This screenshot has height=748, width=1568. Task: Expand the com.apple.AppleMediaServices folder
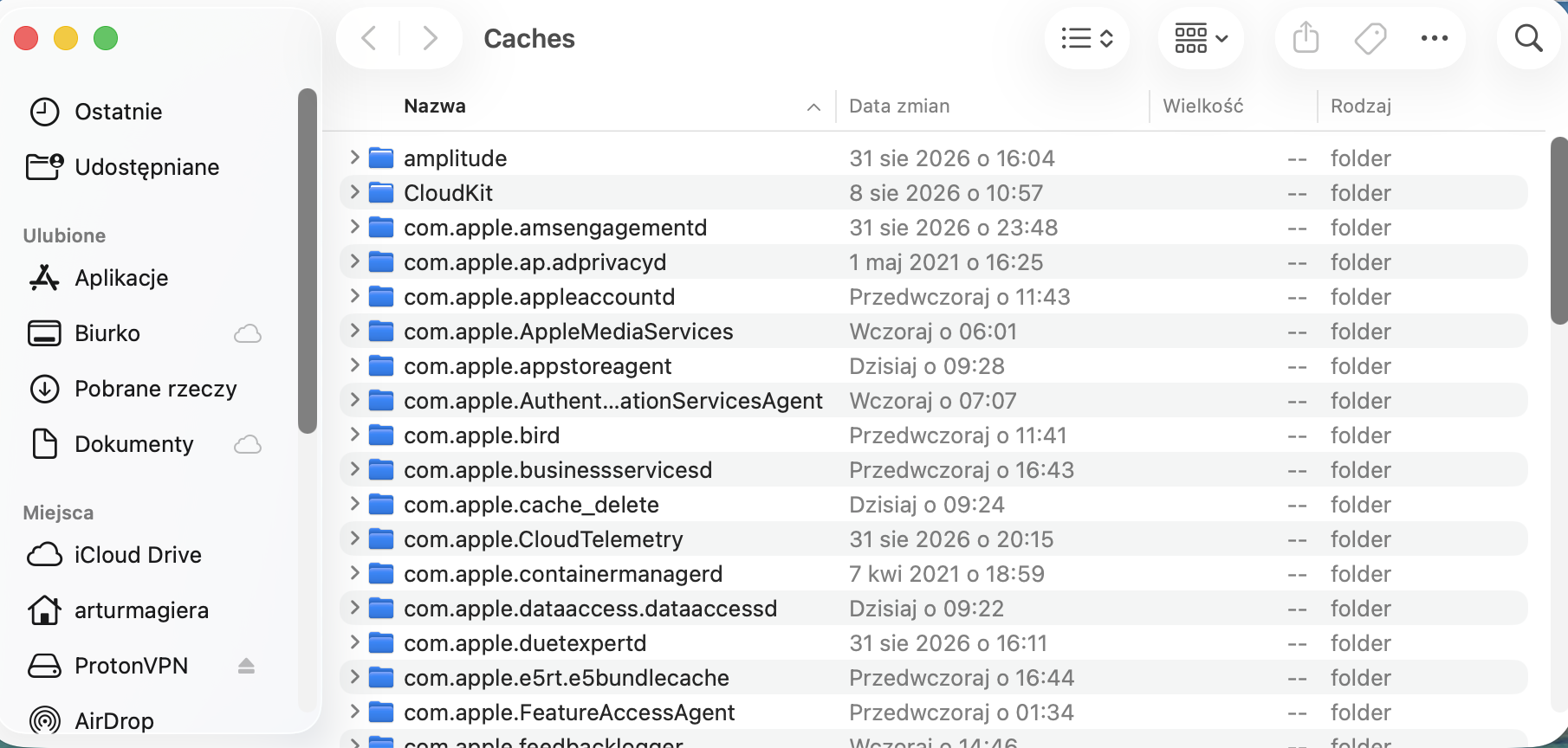pyautogui.click(x=354, y=331)
